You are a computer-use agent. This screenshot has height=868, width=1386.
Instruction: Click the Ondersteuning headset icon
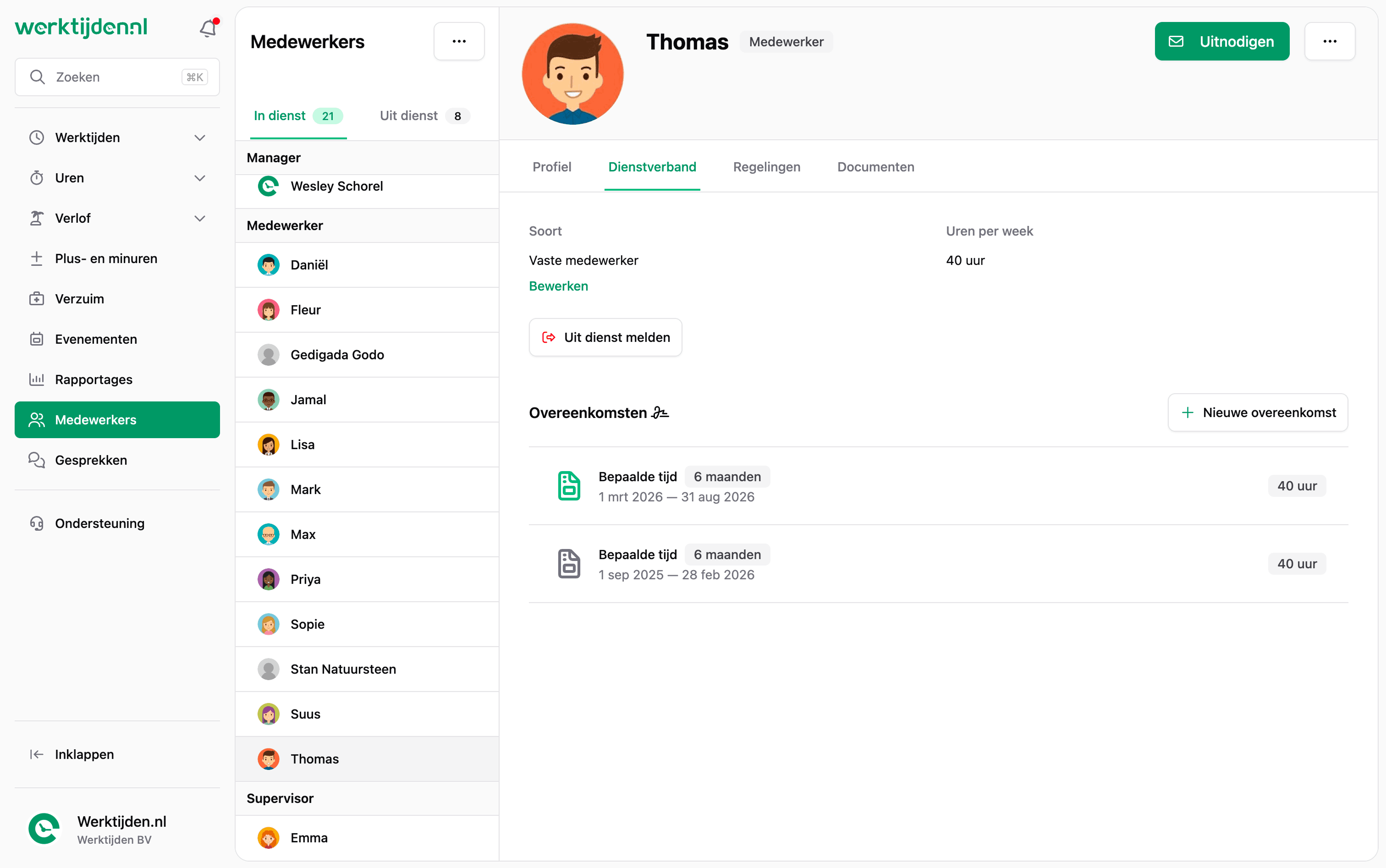(x=37, y=523)
